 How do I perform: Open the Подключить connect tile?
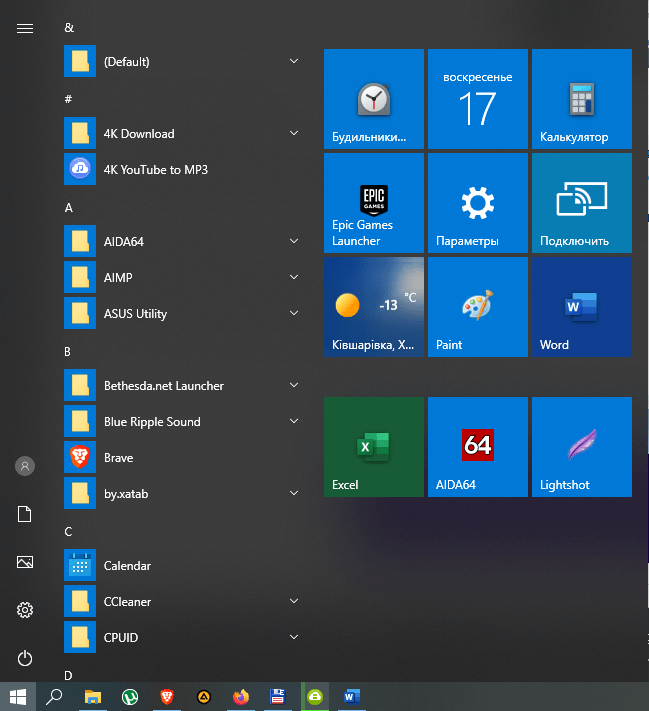(x=581, y=203)
